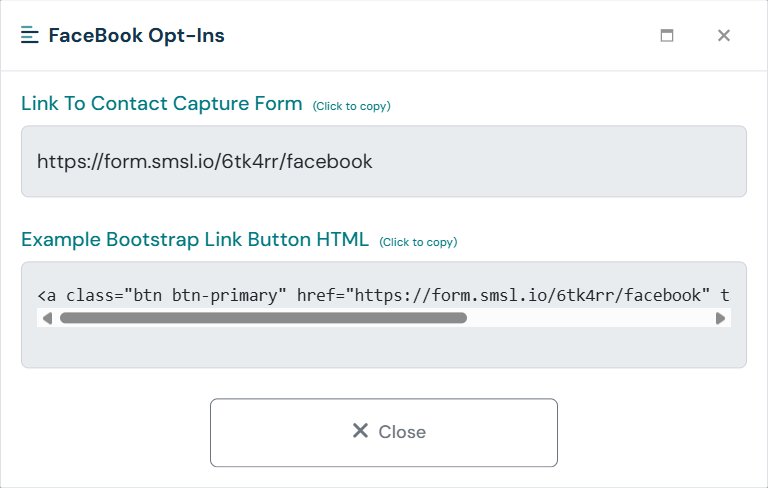Close dialog using the top-right X icon
Viewport: 768px width, 488px height.
coord(723,35)
